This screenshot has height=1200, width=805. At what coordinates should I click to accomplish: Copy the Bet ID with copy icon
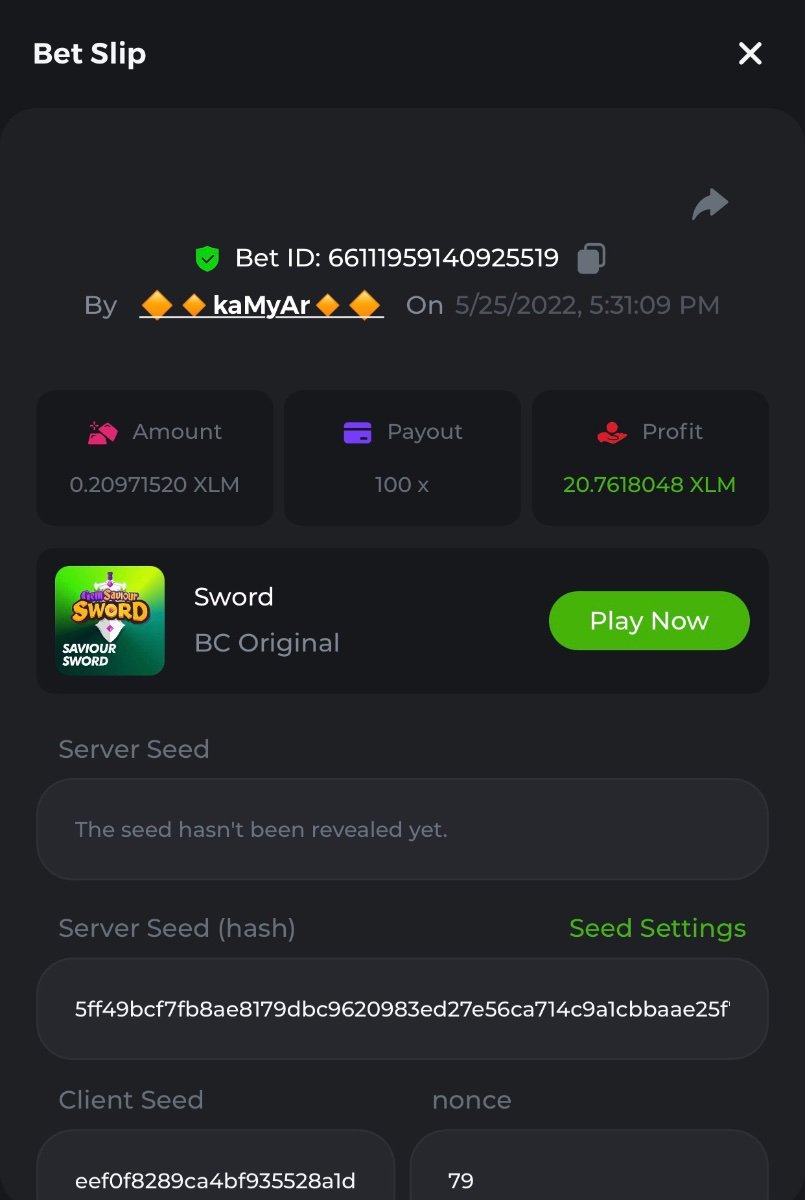[591, 258]
